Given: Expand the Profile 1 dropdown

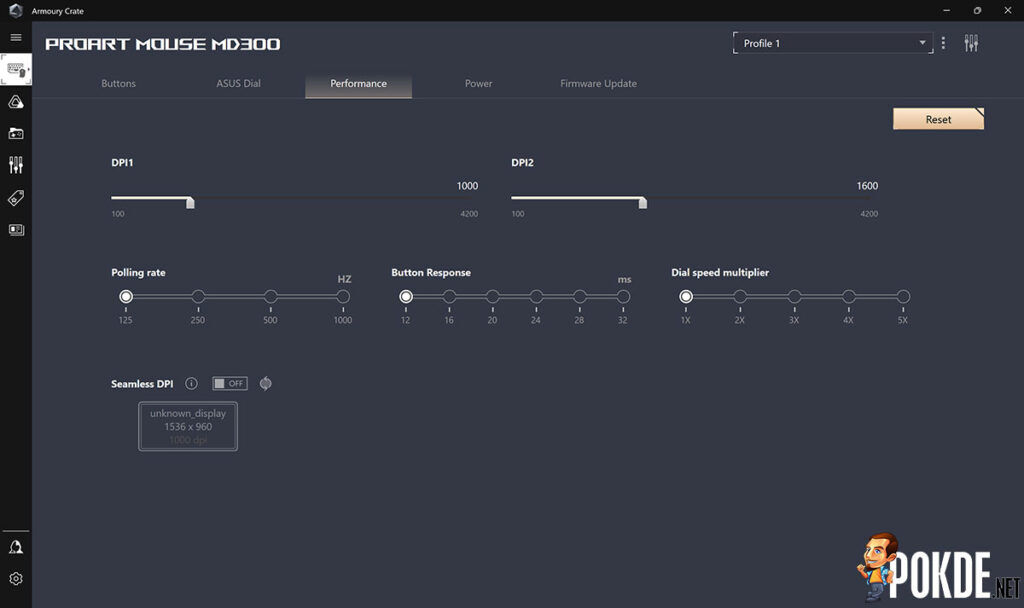Looking at the screenshot, I should 833,43.
